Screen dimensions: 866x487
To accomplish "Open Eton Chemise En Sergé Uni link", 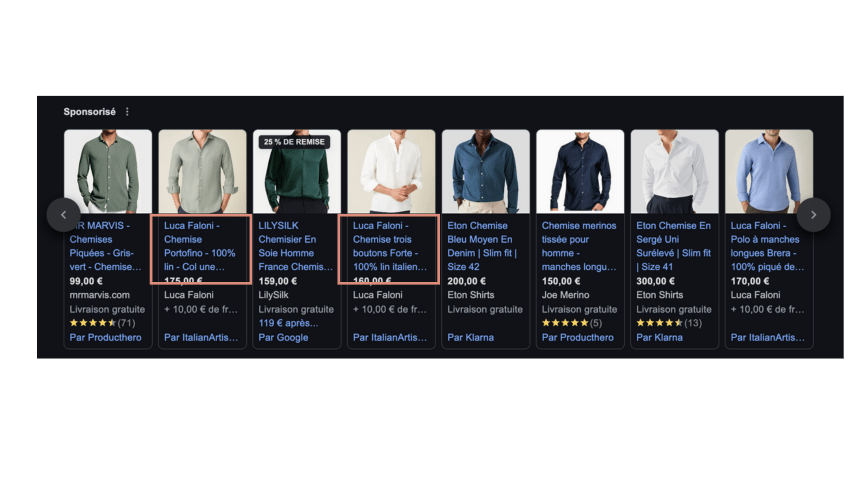I will coord(674,246).
